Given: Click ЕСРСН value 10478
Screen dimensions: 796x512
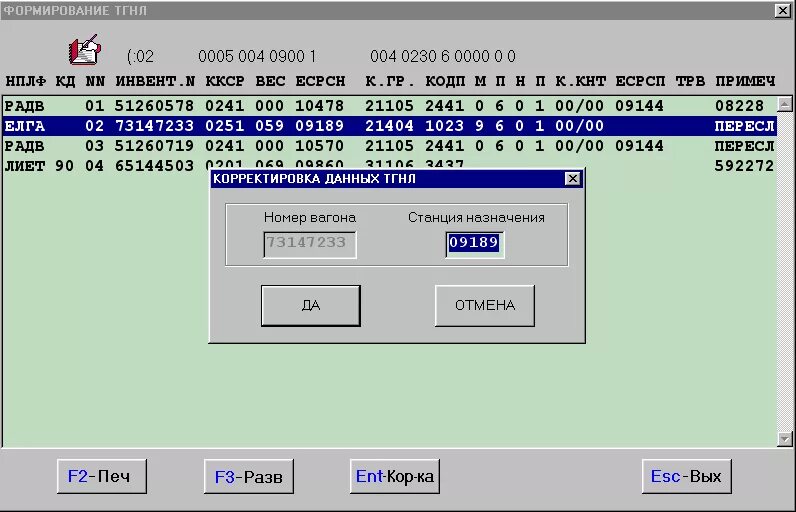Looking at the screenshot, I should click(x=320, y=106).
